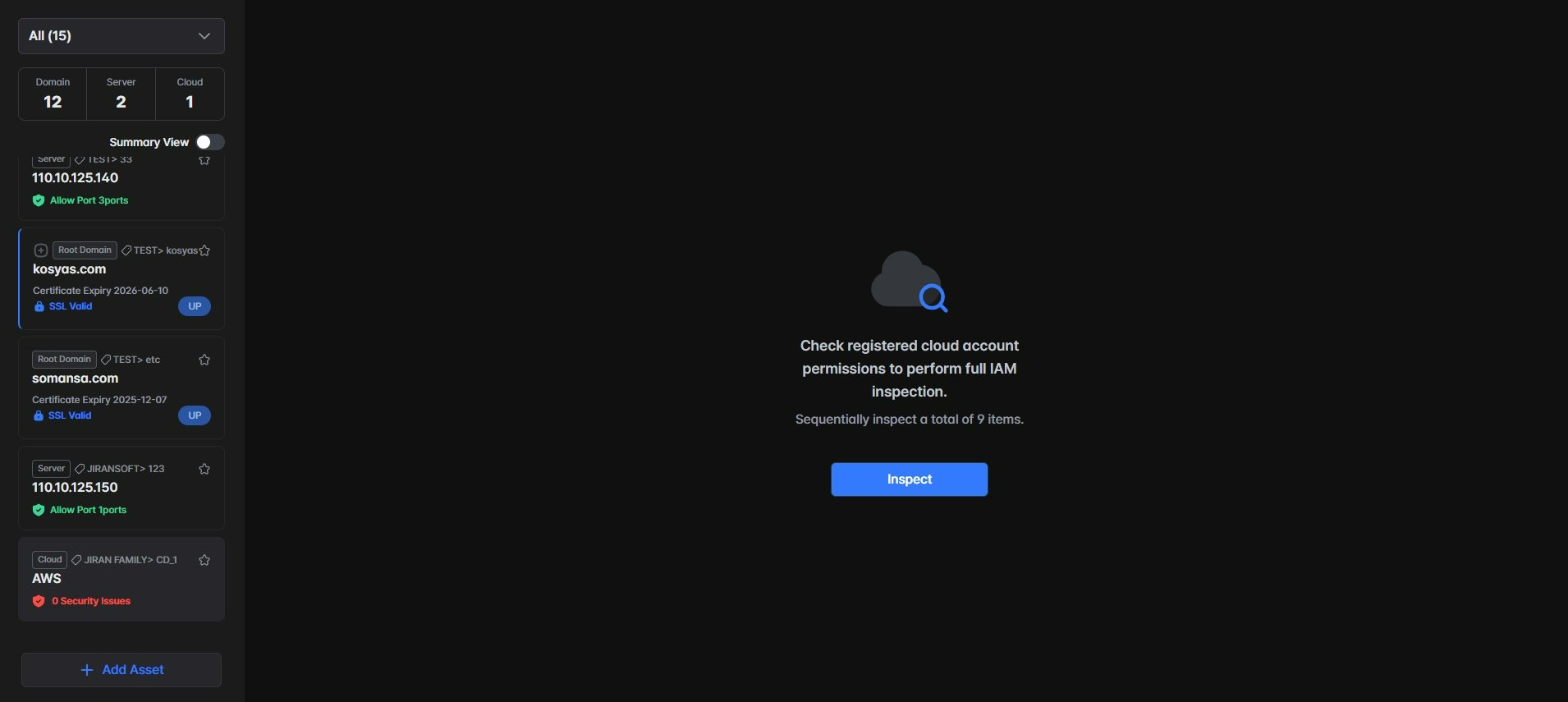1568x702 pixels.
Task: Click UP status badge on somansa.com
Action: coord(195,415)
